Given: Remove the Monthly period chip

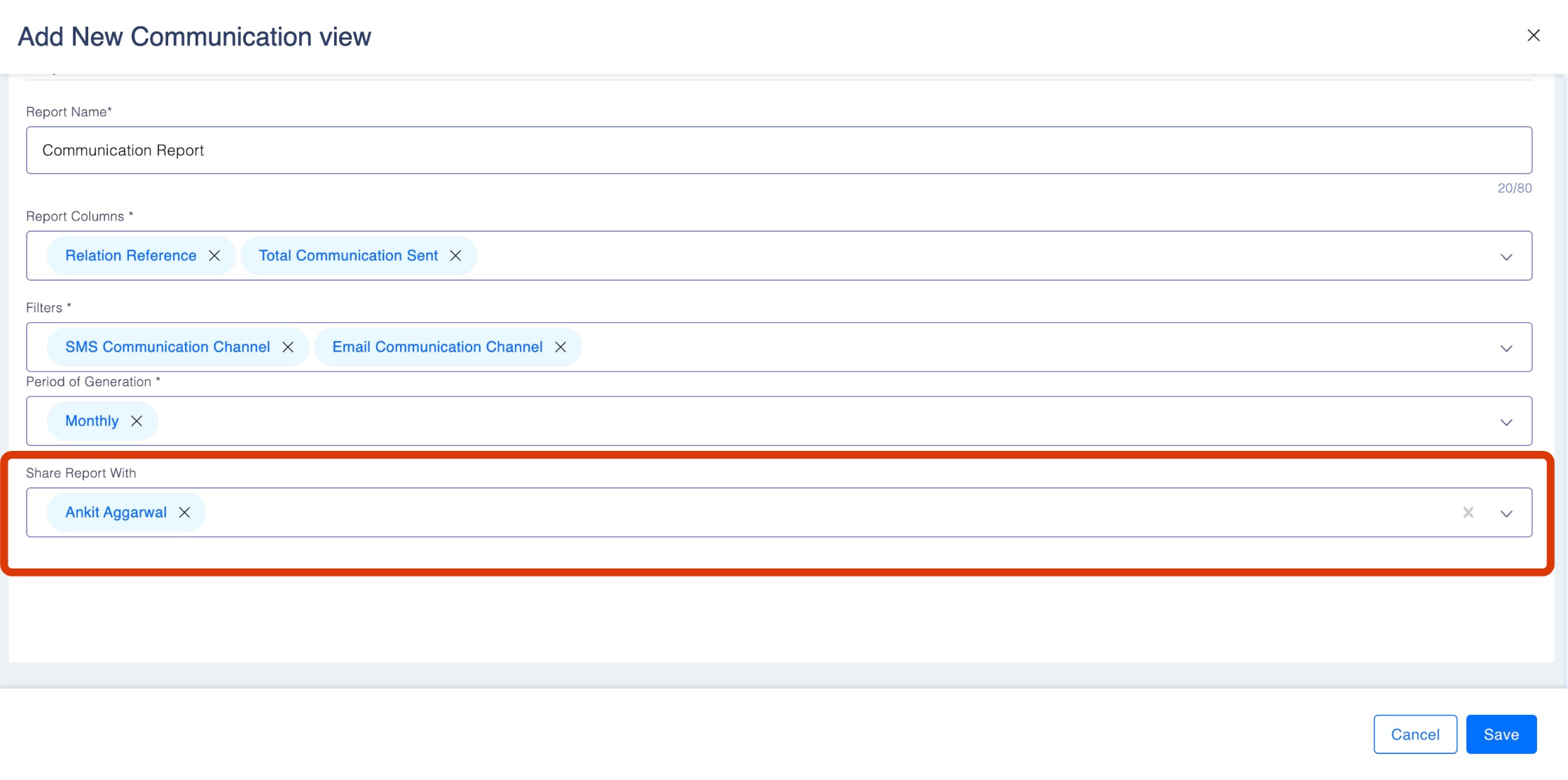Looking at the screenshot, I should (137, 422).
